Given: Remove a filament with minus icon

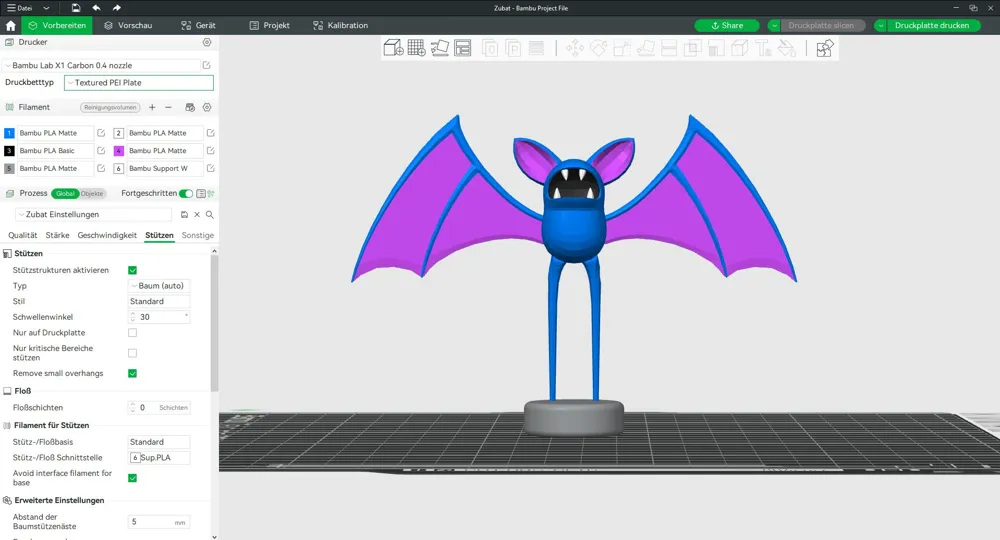Looking at the screenshot, I should pos(168,107).
